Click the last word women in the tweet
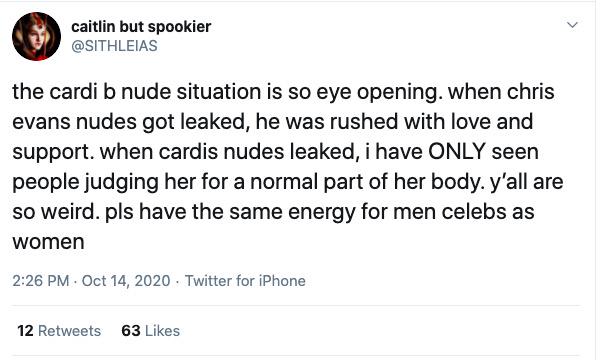 (48, 243)
